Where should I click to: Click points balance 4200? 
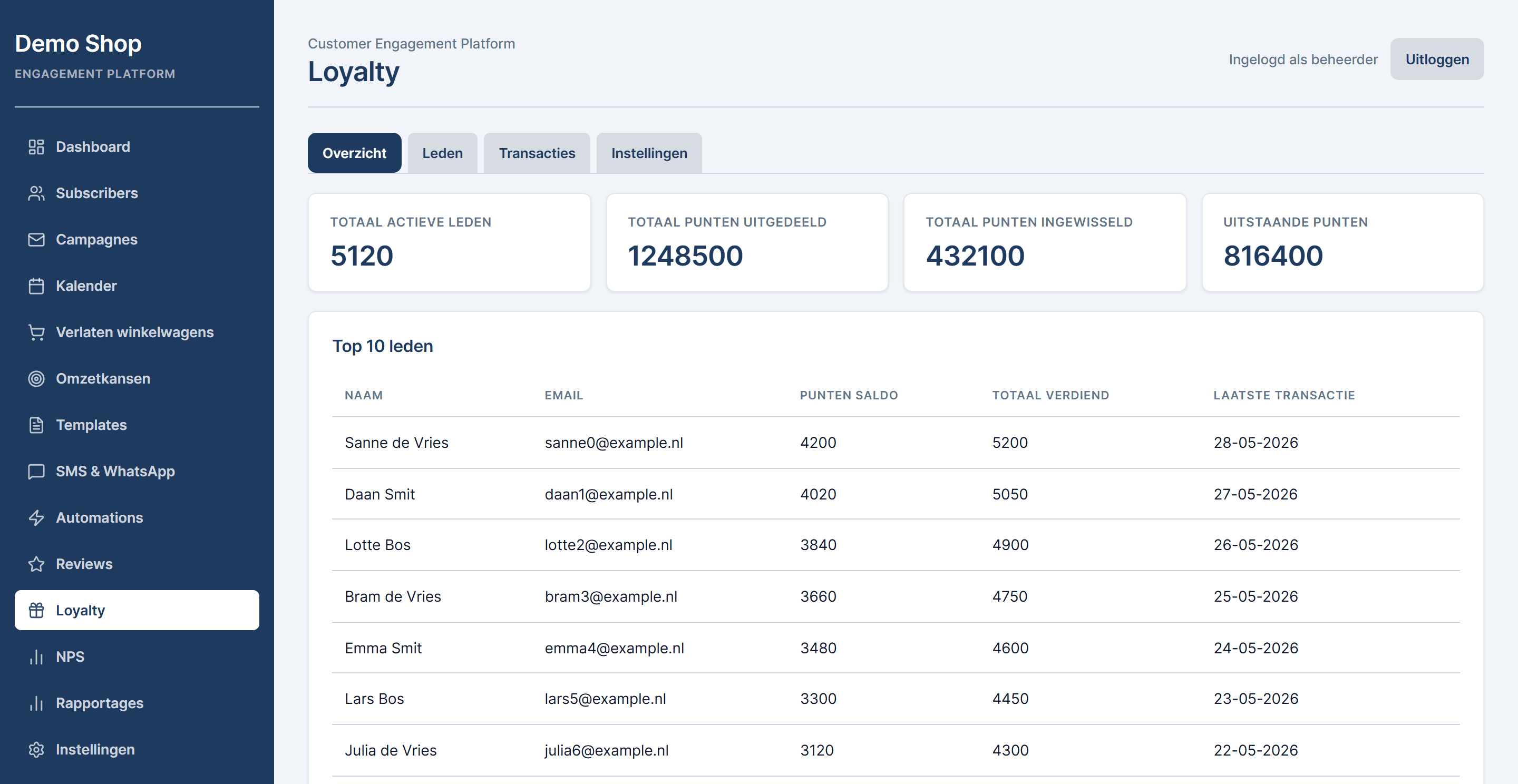818,443
